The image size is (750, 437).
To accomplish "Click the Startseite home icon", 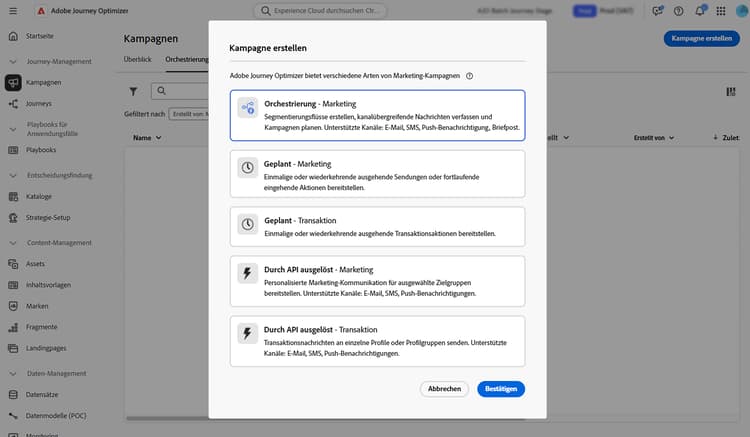I will 13,36.
